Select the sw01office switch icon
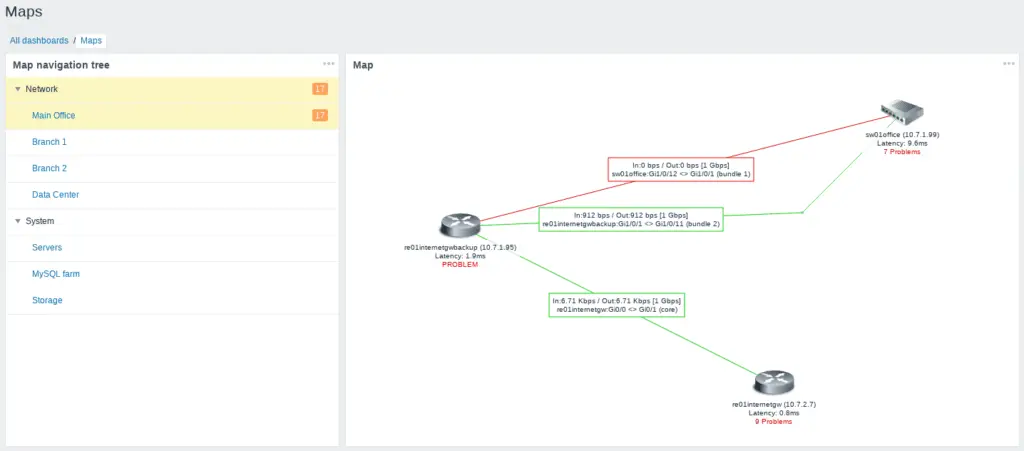Viewport: 1024px width, 451px height. [x=901, y=114]
